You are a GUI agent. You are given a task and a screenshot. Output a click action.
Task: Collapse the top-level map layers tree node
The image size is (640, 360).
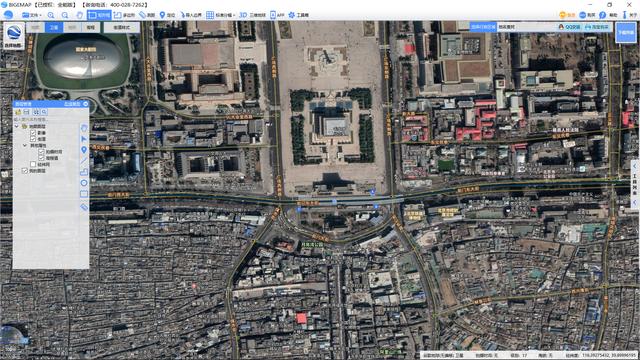click(x=17, y=127)
